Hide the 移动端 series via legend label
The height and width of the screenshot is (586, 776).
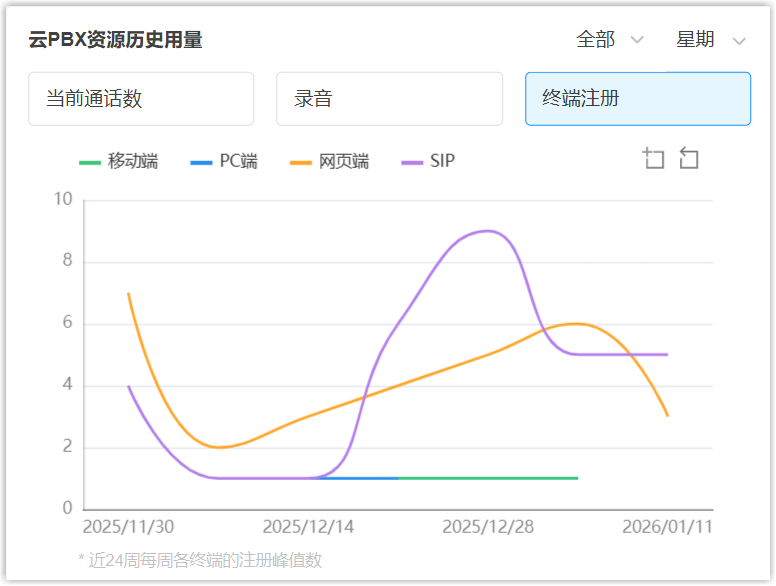133,162
